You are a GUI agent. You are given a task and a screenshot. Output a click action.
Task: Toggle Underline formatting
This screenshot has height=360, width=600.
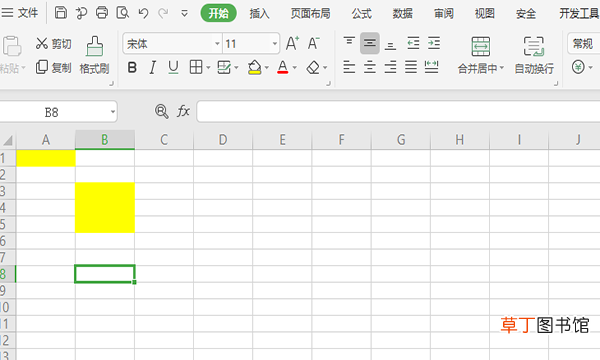173,68
